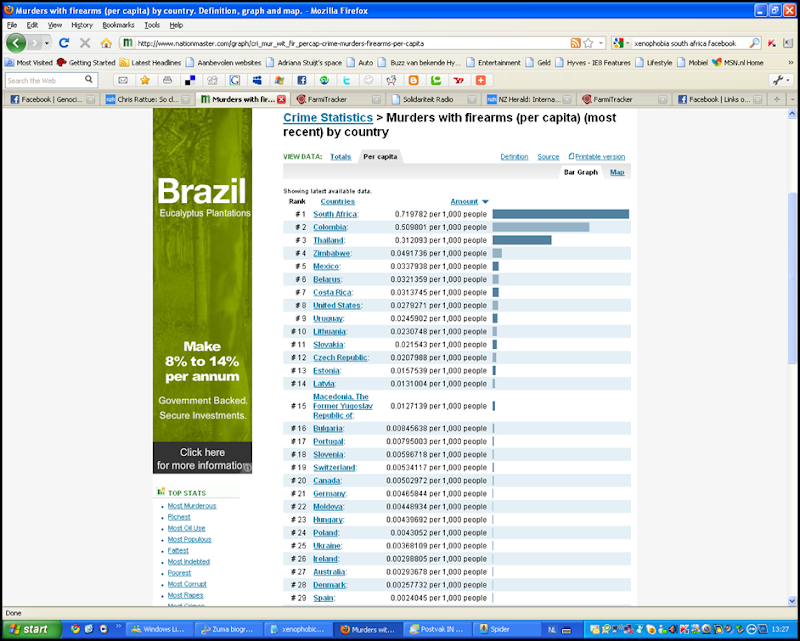This screenshot has height=641, width=800.
Task: Open the gold star favorites toolbar icon
Action: [145, 80]
